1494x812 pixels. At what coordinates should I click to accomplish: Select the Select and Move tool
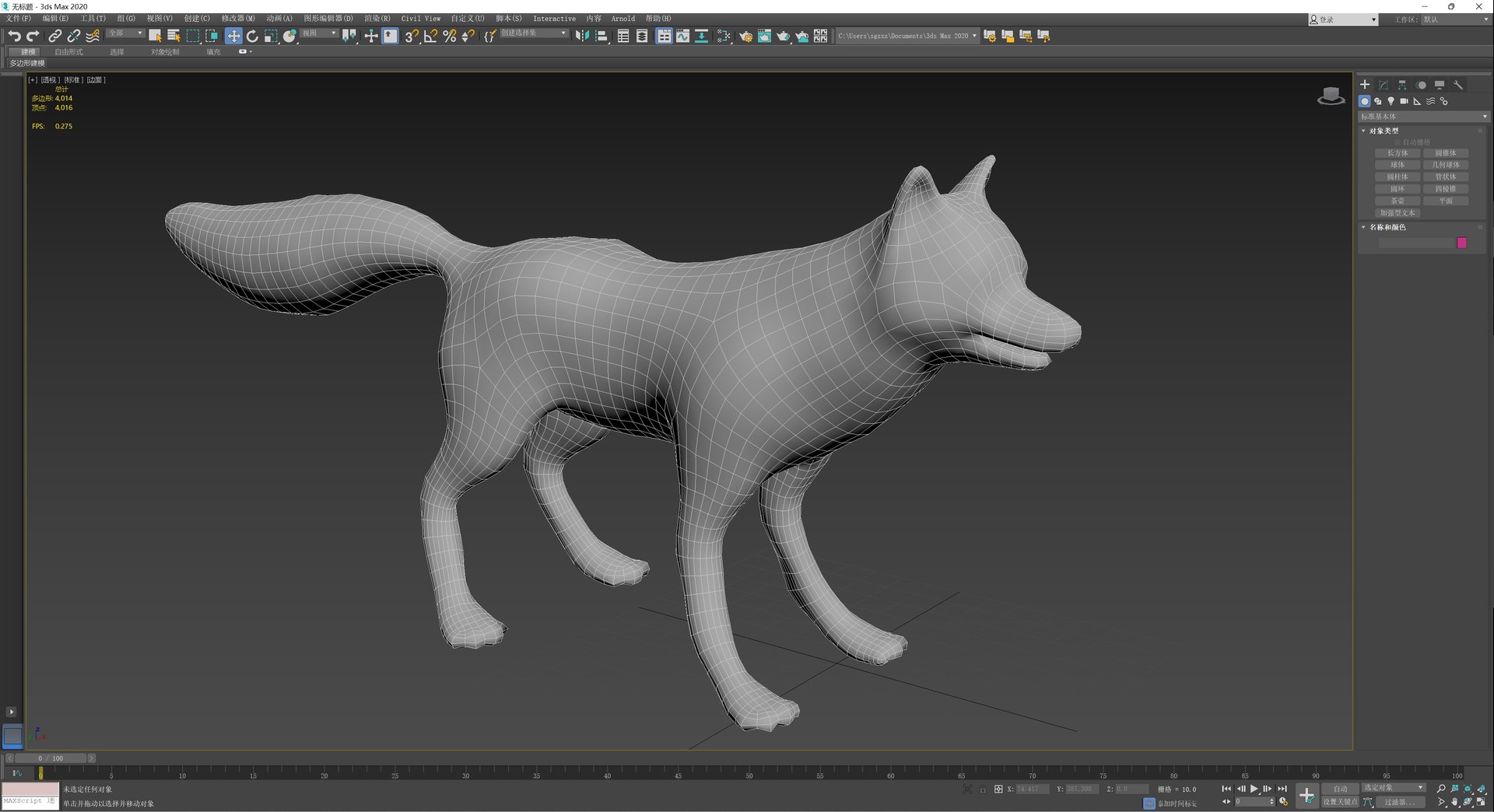click(233, 36)
